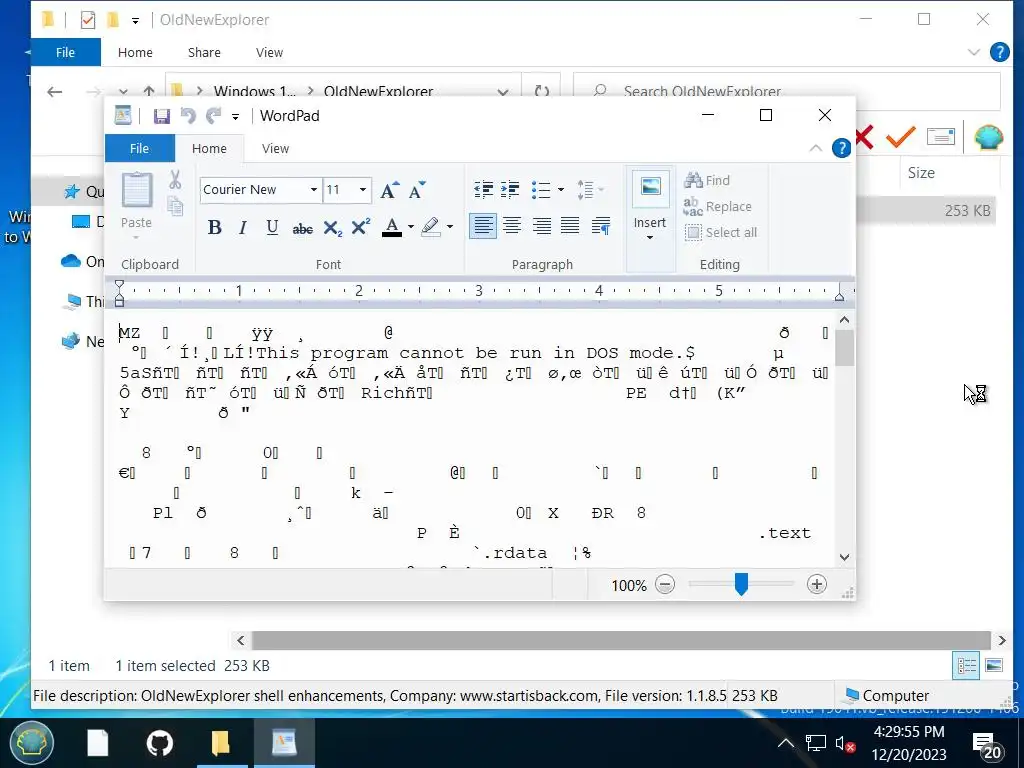Toggle superscript formatting

[360, 227]
